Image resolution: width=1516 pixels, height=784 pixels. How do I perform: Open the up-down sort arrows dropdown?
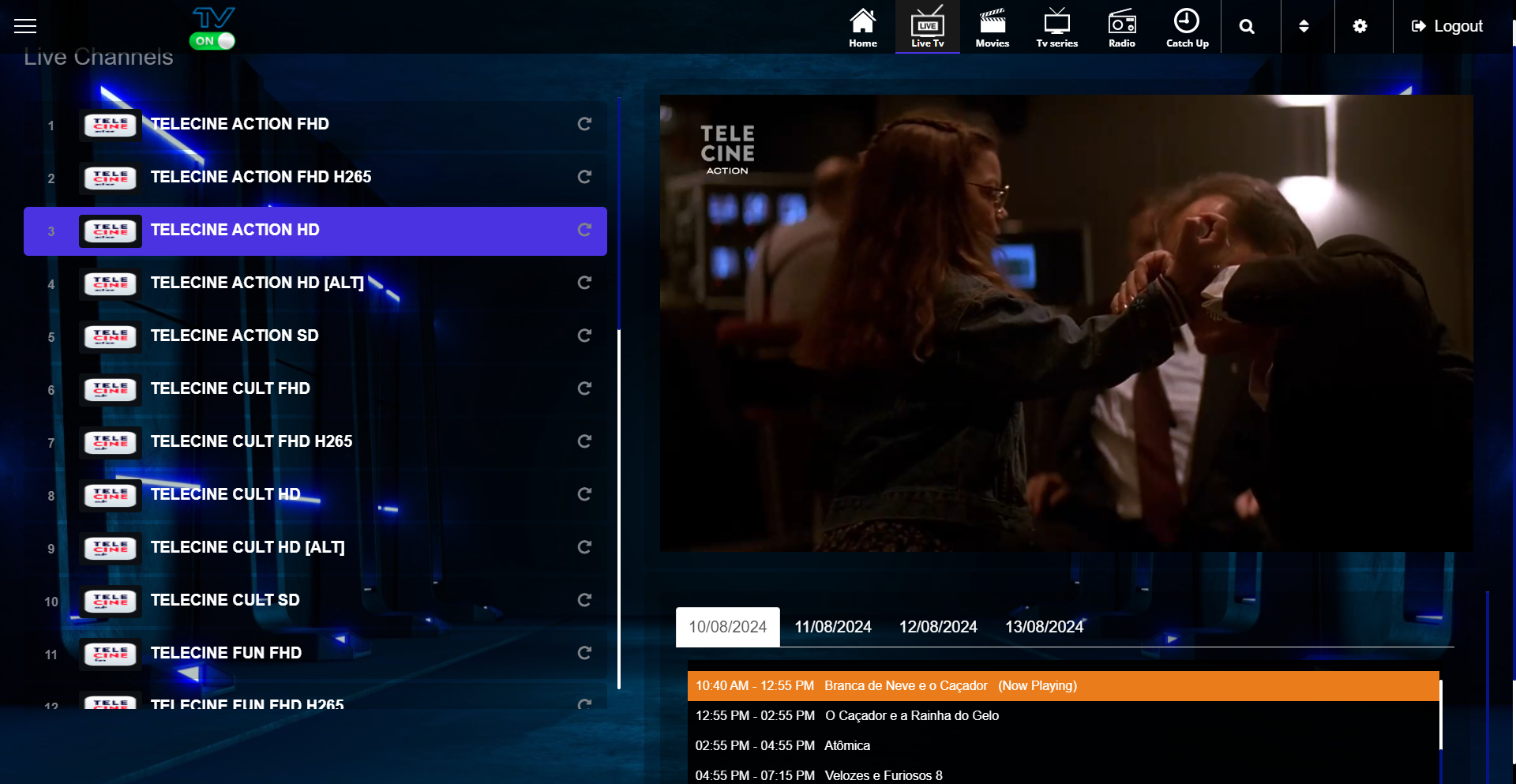tap(1304, 27)
